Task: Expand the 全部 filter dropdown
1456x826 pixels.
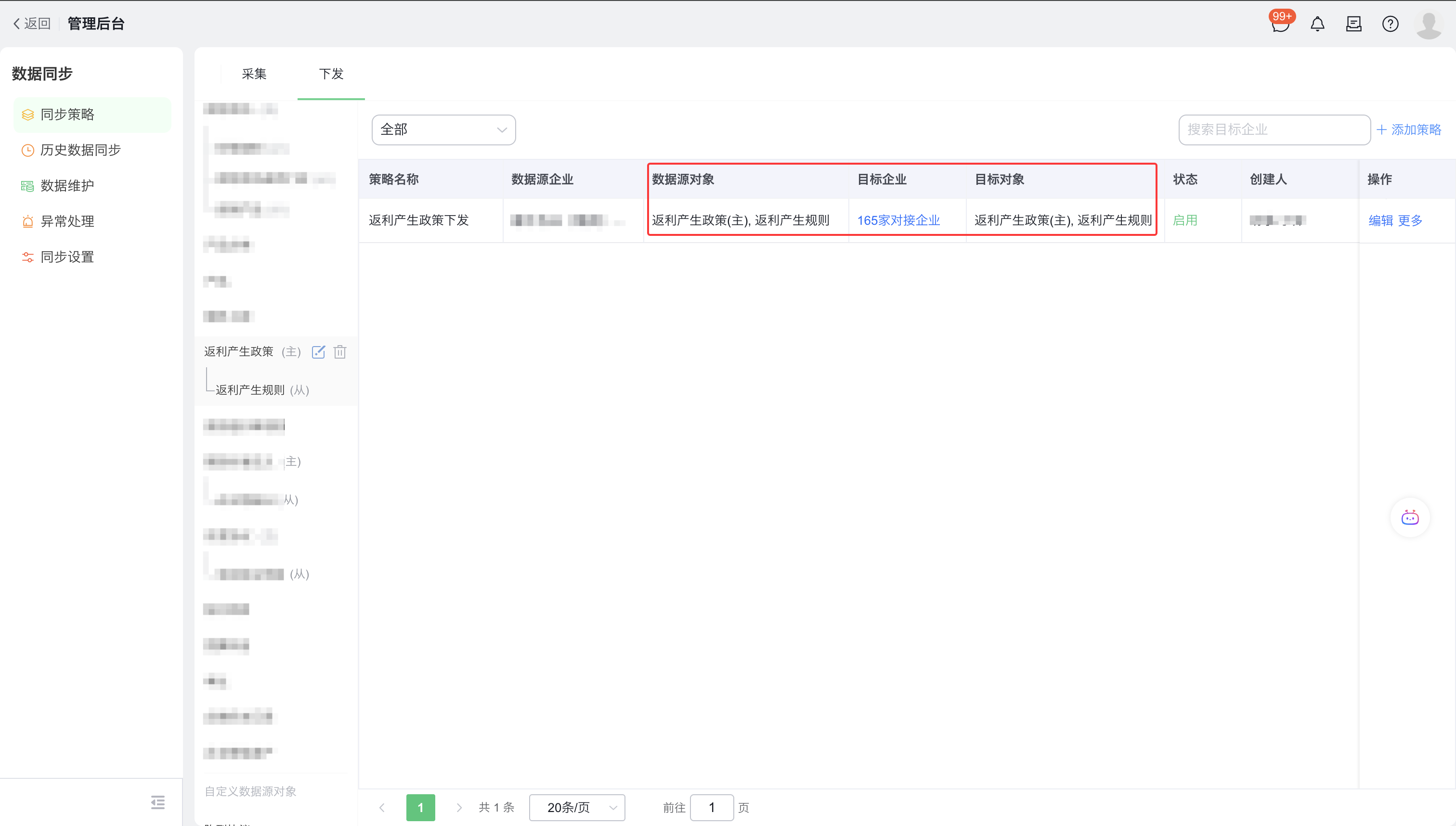Action: [x=443, y=129]
